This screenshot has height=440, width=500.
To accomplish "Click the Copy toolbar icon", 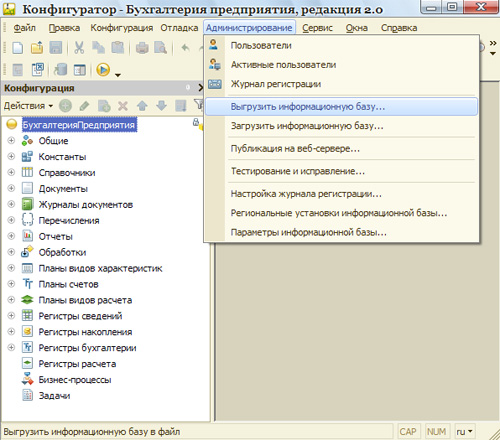I will [98, 48].
